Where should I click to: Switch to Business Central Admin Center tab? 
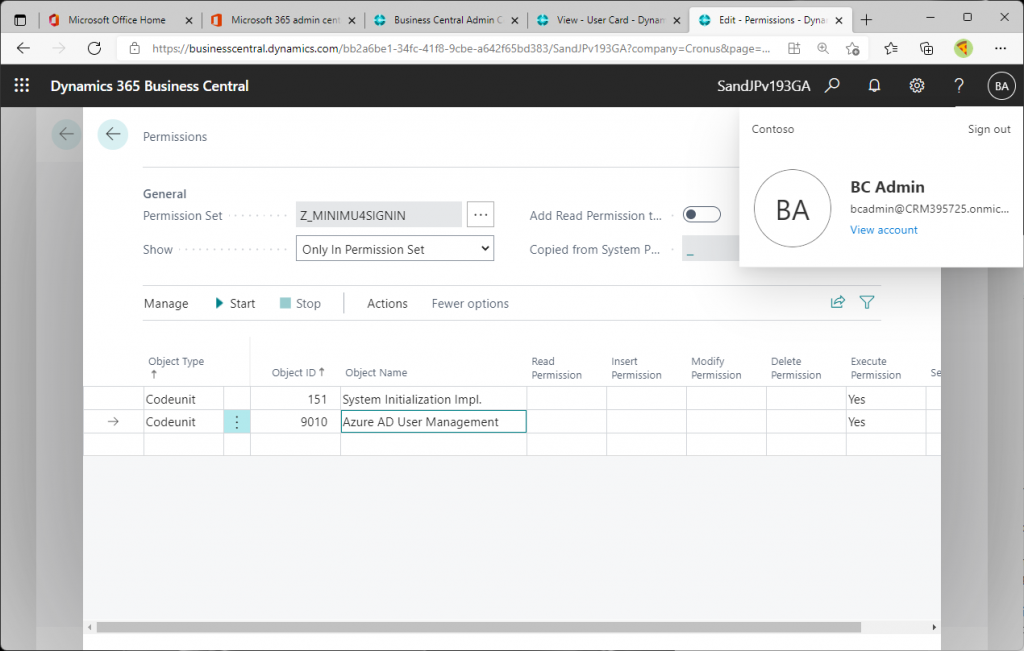(445, 20)
